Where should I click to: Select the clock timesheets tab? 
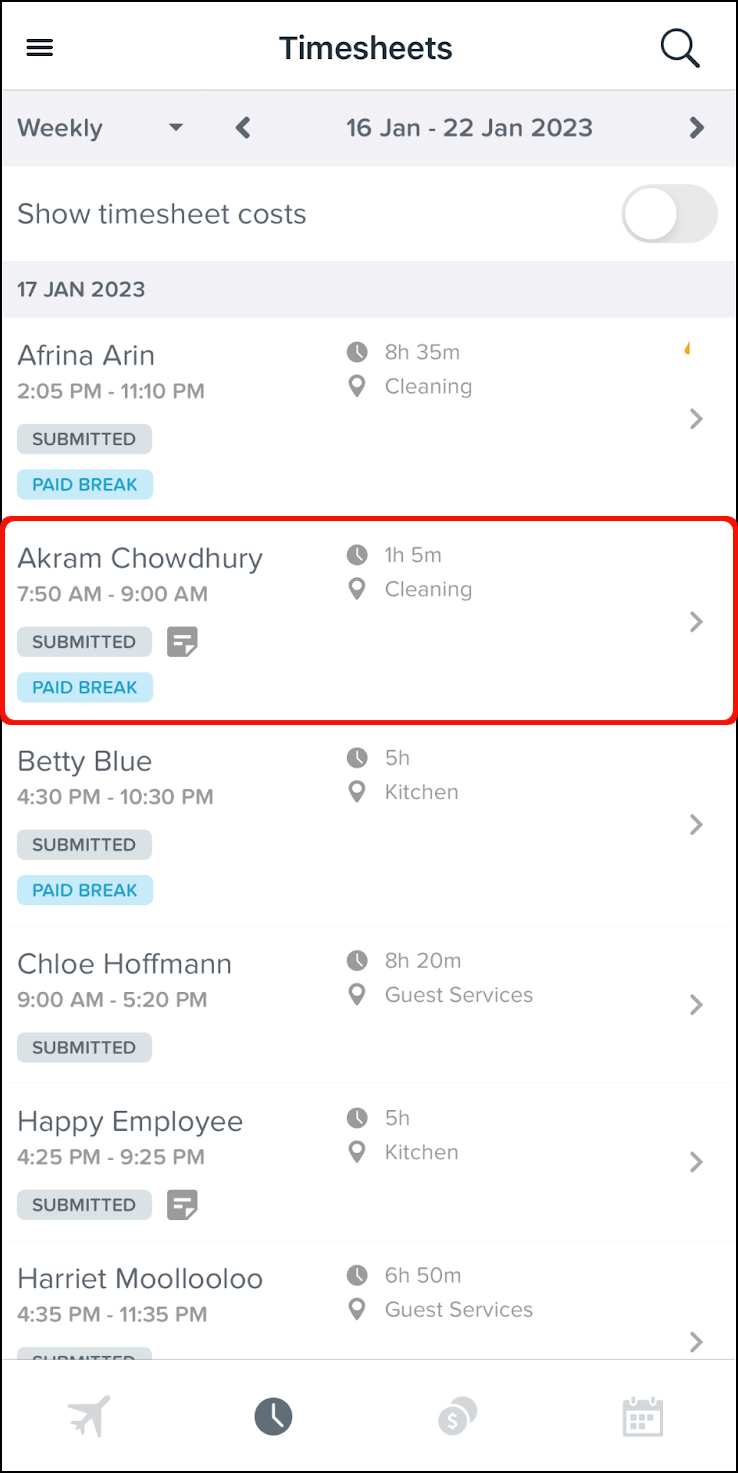point(273,1416)
